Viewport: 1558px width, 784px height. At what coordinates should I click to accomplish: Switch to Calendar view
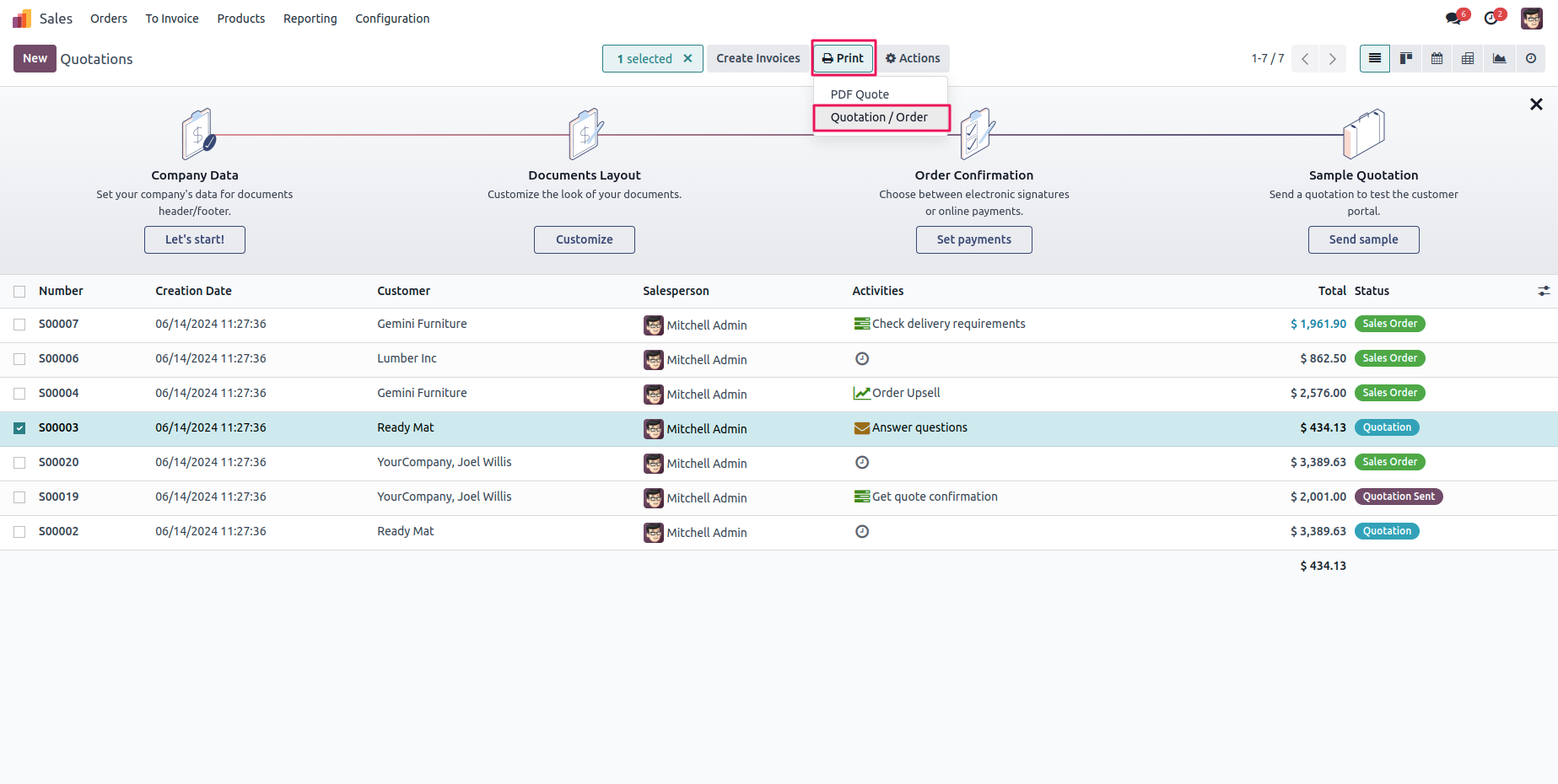tap(1437, 58)
